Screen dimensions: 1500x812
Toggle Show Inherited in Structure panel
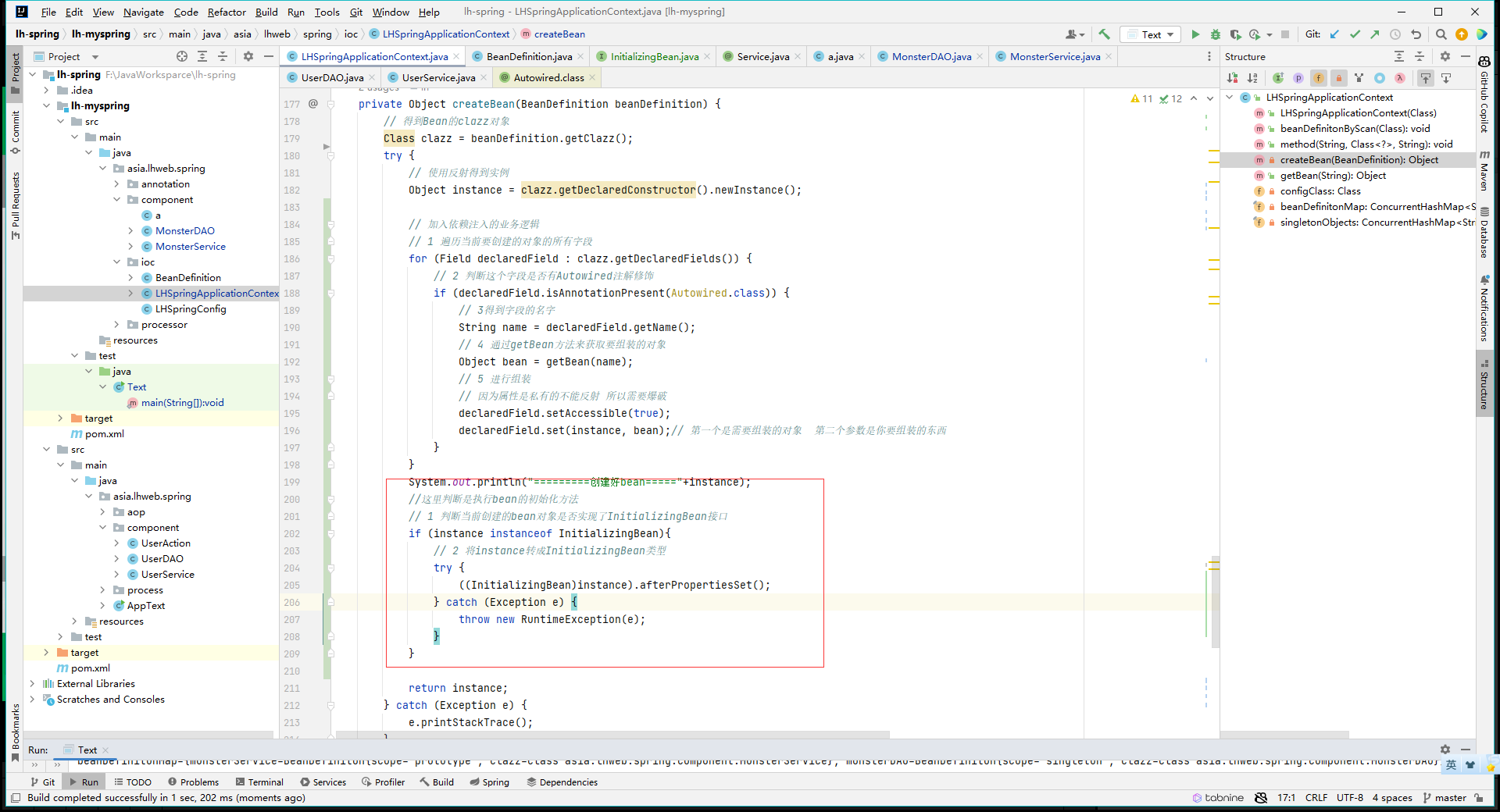pyautogui.click(x=1278, y=78)
